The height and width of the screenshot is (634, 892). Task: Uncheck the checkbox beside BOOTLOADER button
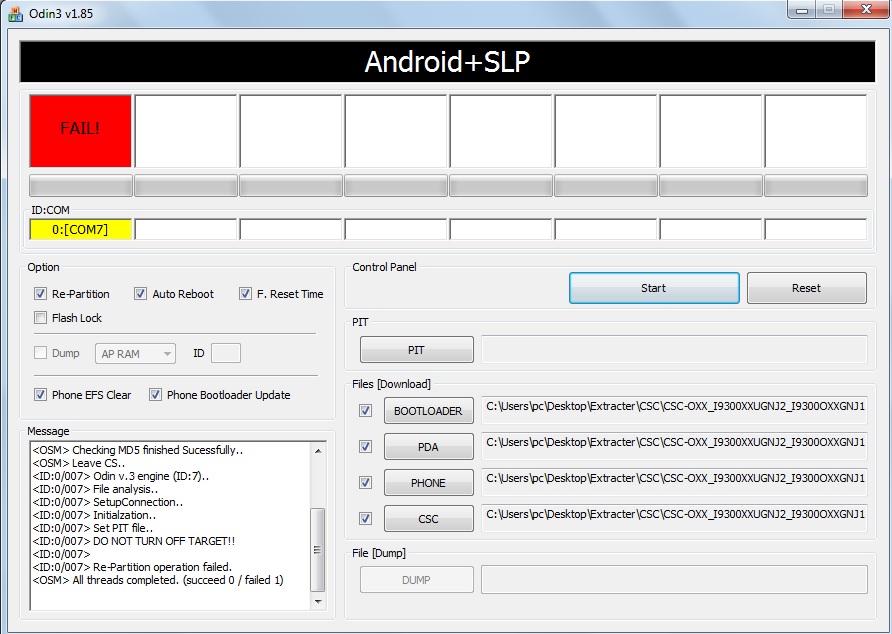[366, 410]
